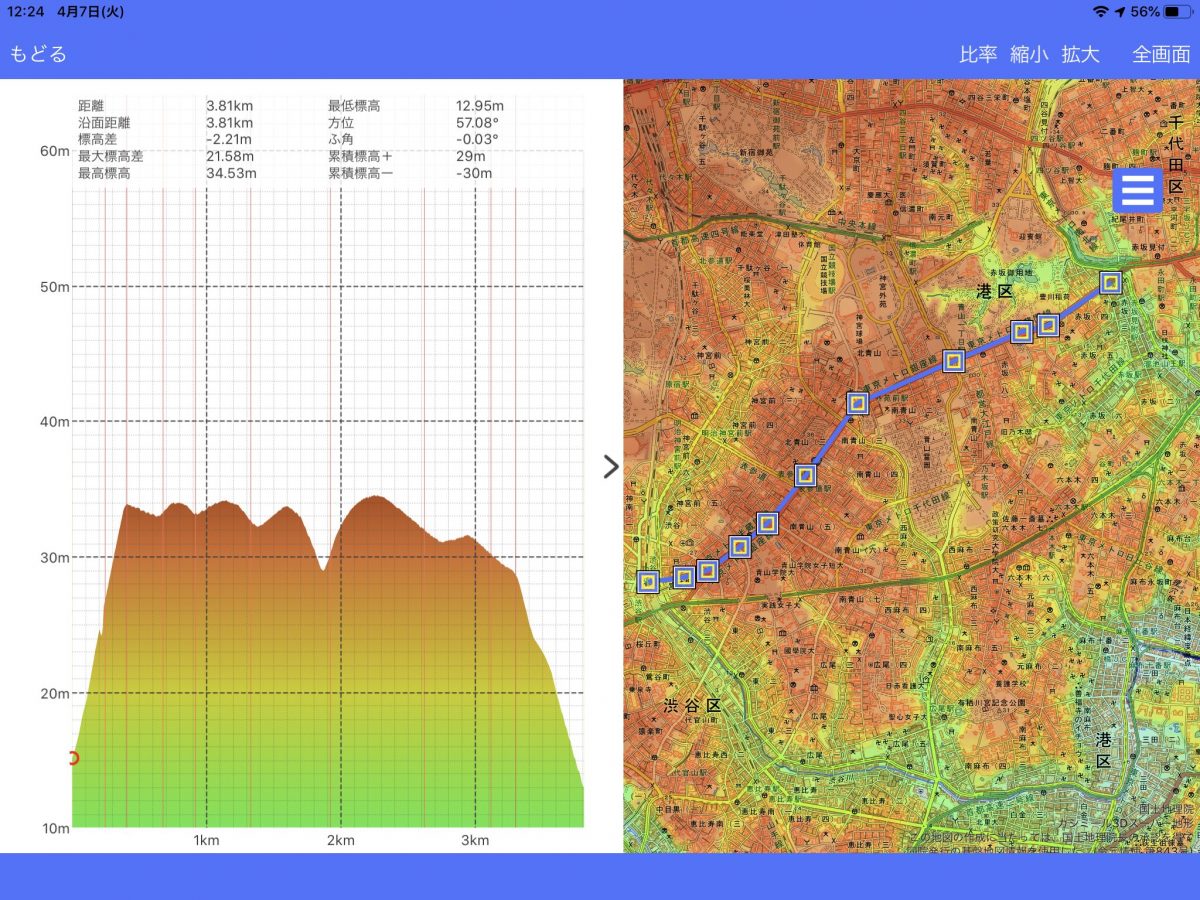Go back with もどる
The height and width of the screenshot is (900, 1200).
coord(38,54)
